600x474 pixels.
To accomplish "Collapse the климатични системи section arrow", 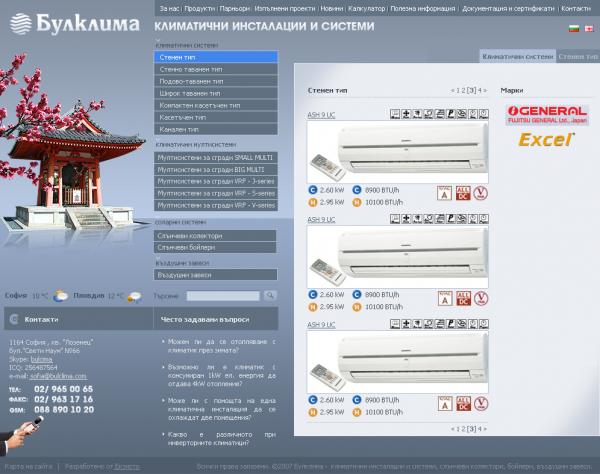I will [158, 40].
